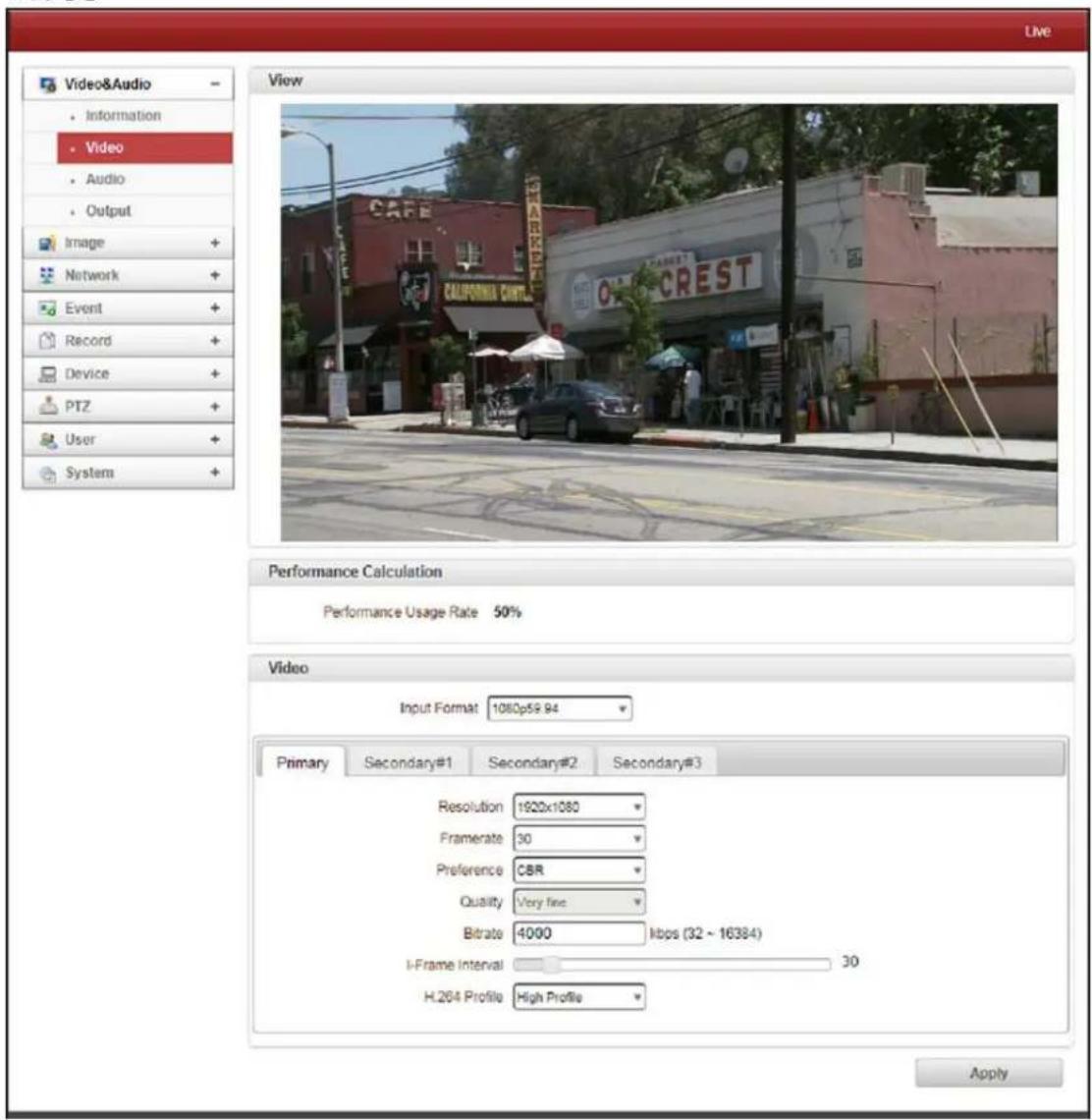Click the Network menu icon
The height and width of the screenshot is (1120, 1092).
pos(47,276)
